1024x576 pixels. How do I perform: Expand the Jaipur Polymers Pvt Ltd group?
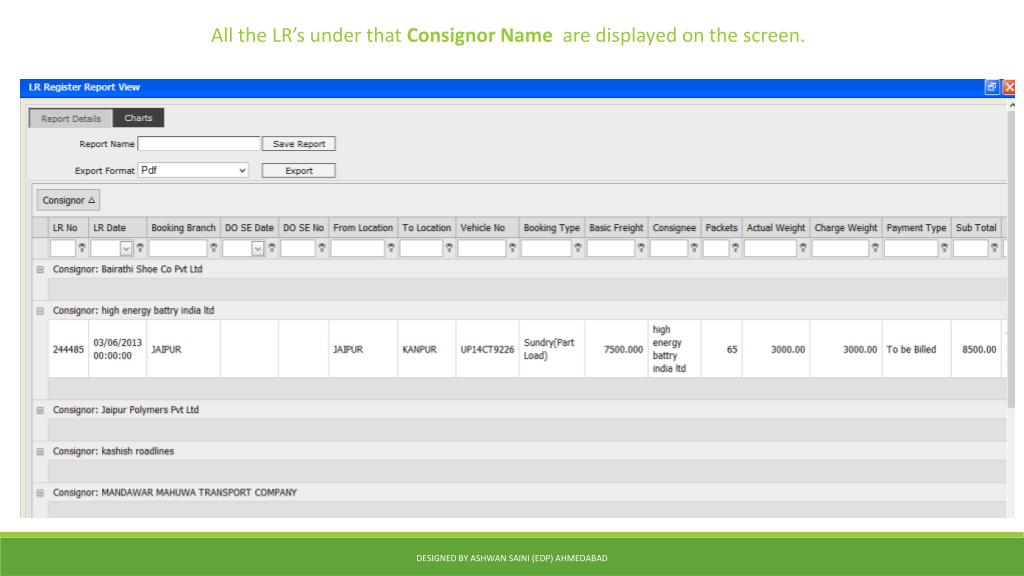pyautogui.click(x=40, y=410)
